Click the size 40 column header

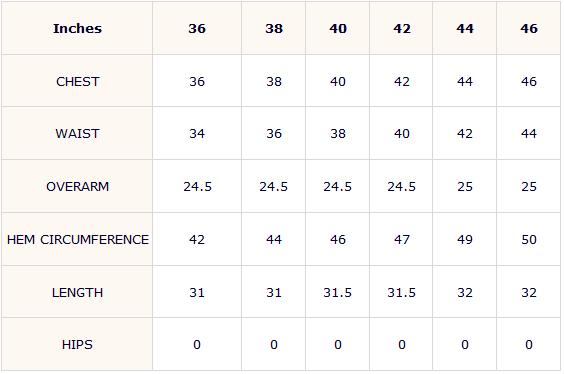[338, 28]
